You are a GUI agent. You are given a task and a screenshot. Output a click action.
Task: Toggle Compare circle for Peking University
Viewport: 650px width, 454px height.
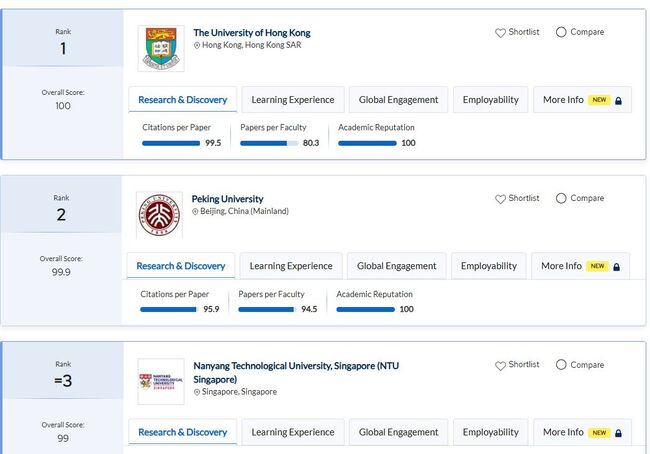(x=561, y=198)
